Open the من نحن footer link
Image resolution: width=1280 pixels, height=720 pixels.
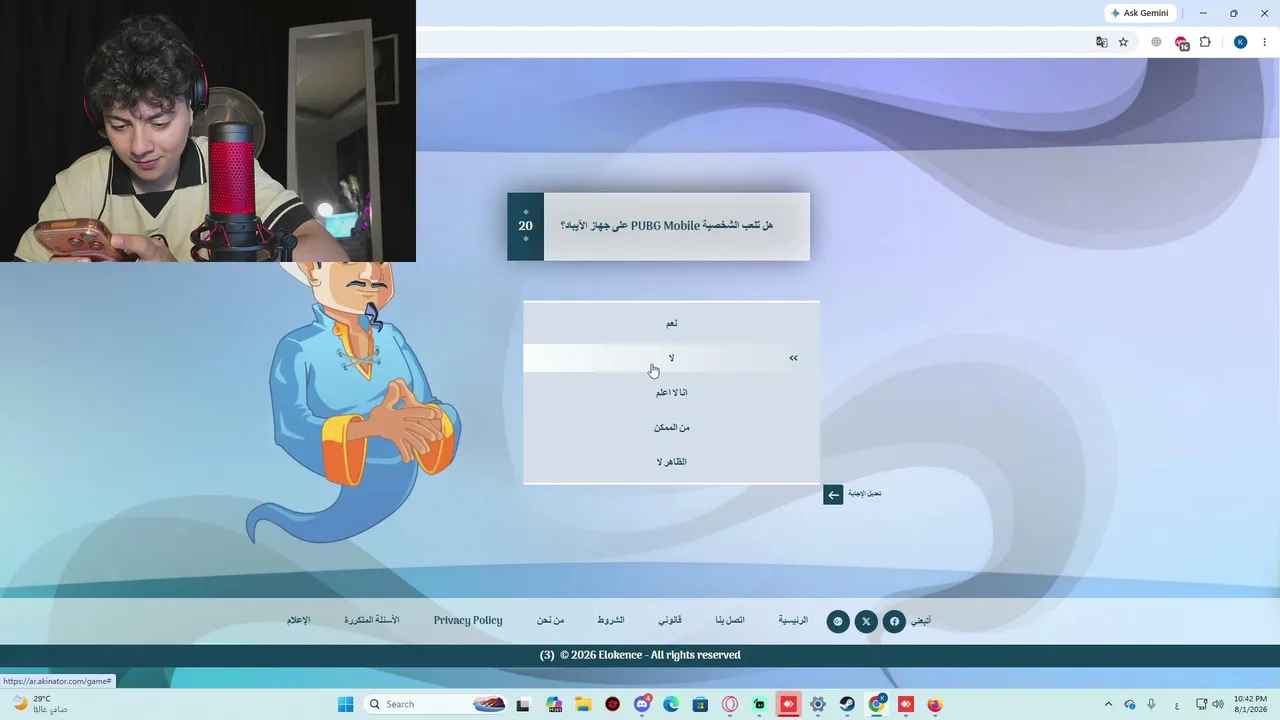550,620
